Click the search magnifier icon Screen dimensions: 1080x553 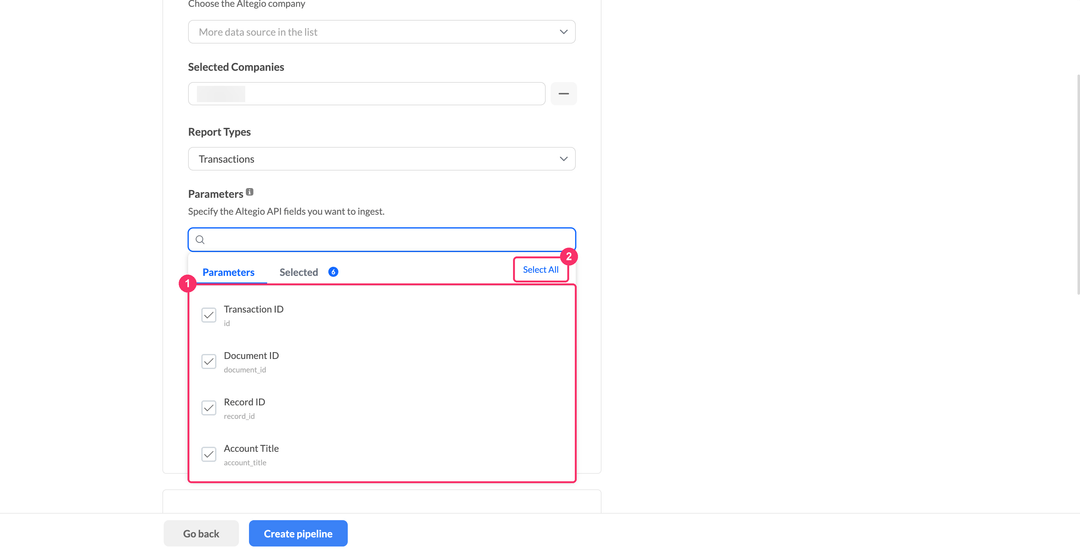pos(200,240)
